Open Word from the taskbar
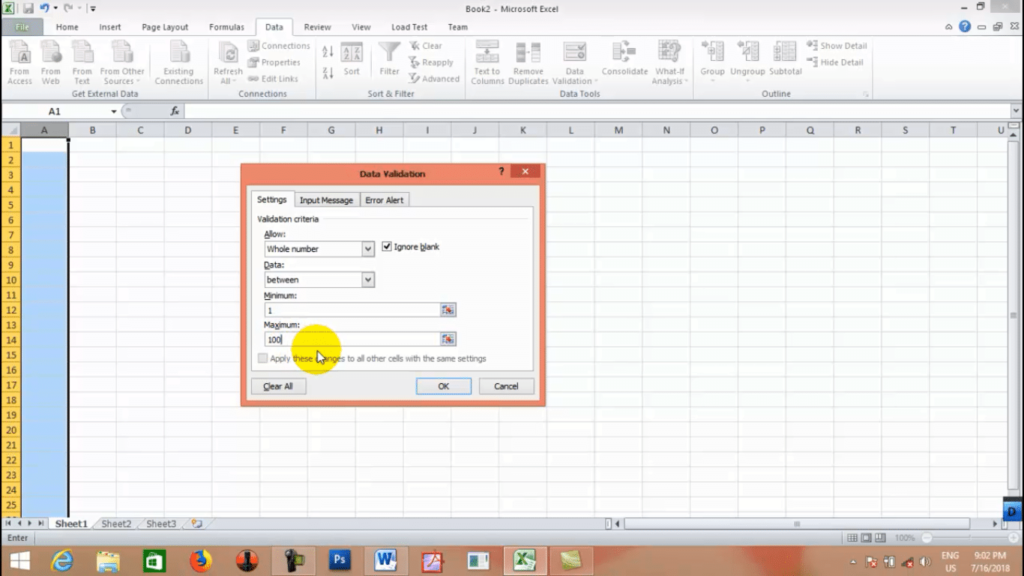Screen dimensions: 1024x576 (x=385, y=561)
